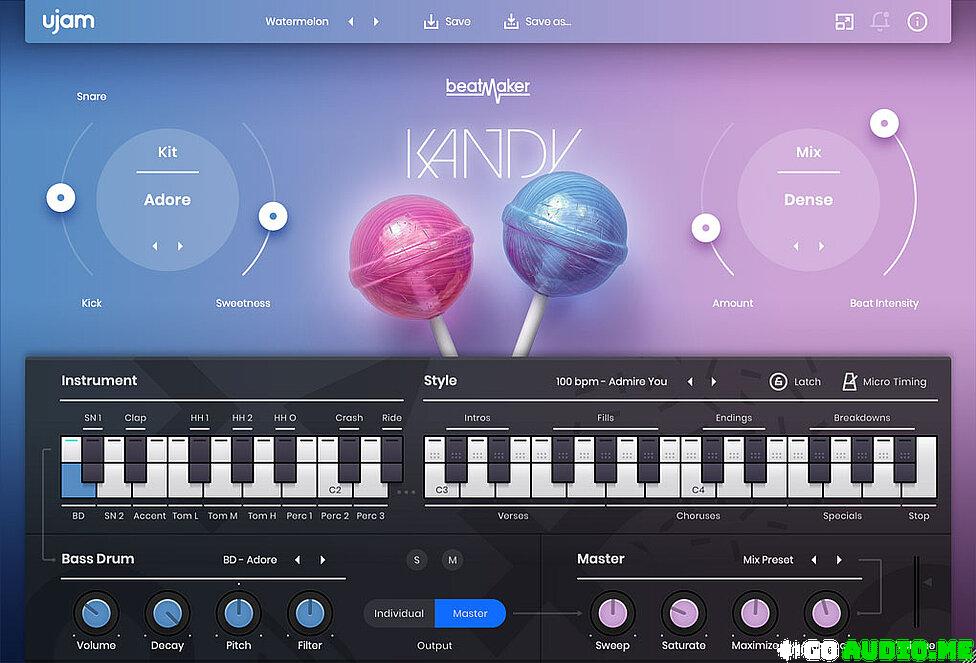Click the Micro Timing metronome icon

[x=849, y=381]
